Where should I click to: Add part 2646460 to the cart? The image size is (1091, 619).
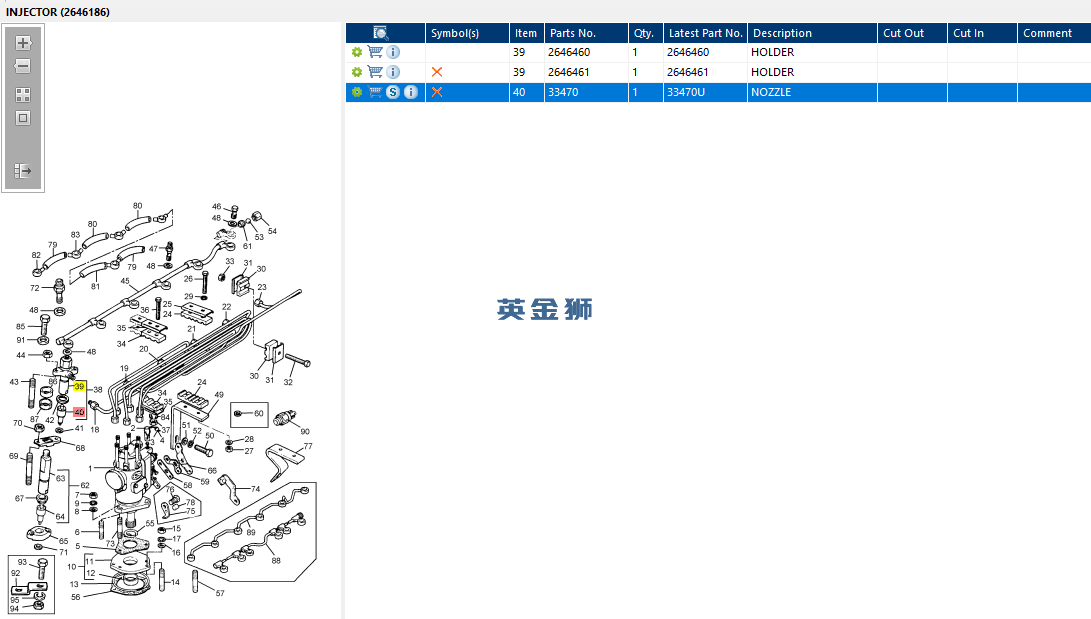tap(375, 52)
